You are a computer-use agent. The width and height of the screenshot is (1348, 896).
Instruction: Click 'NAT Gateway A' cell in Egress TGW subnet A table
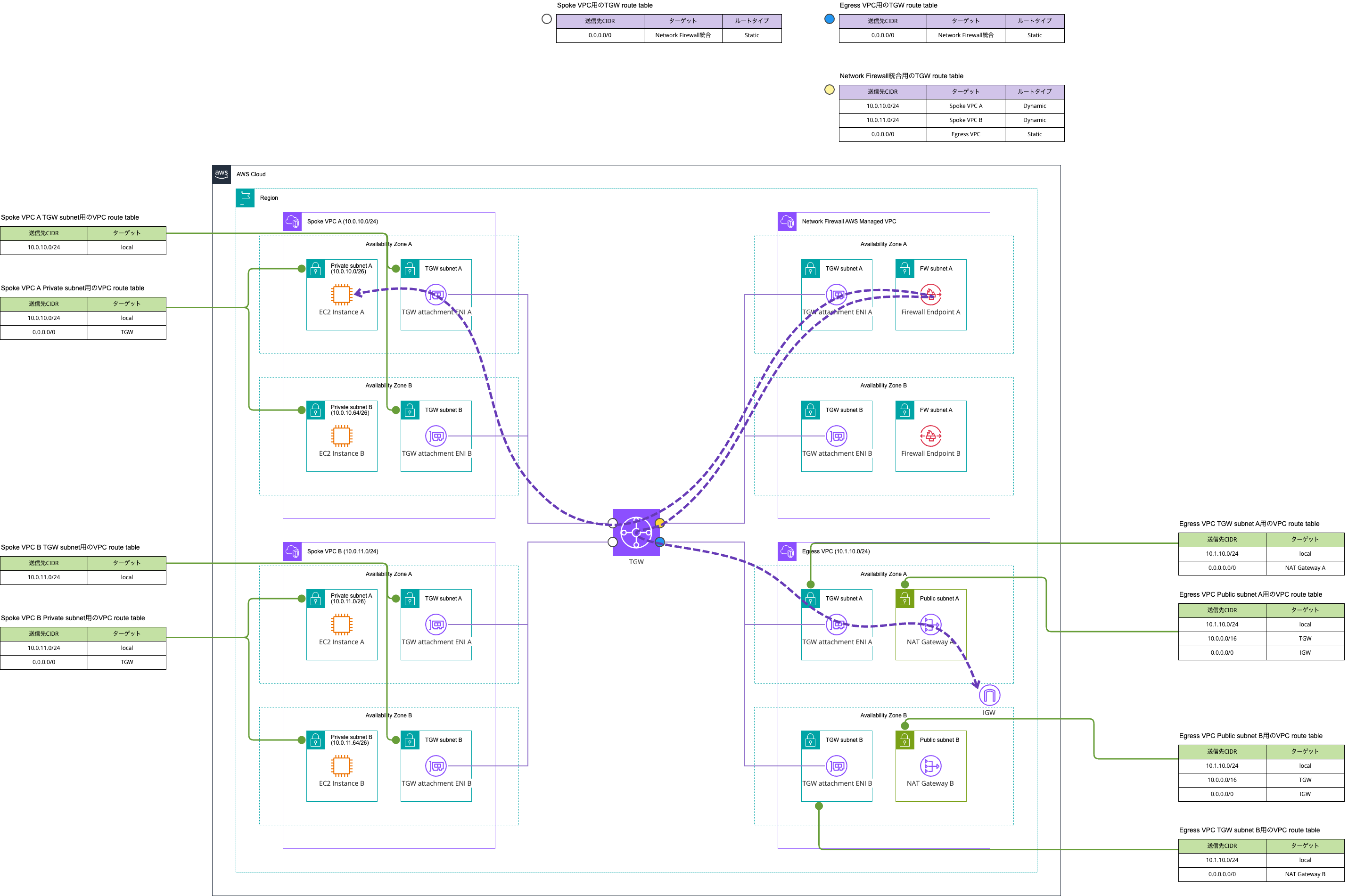point(1305,568)
